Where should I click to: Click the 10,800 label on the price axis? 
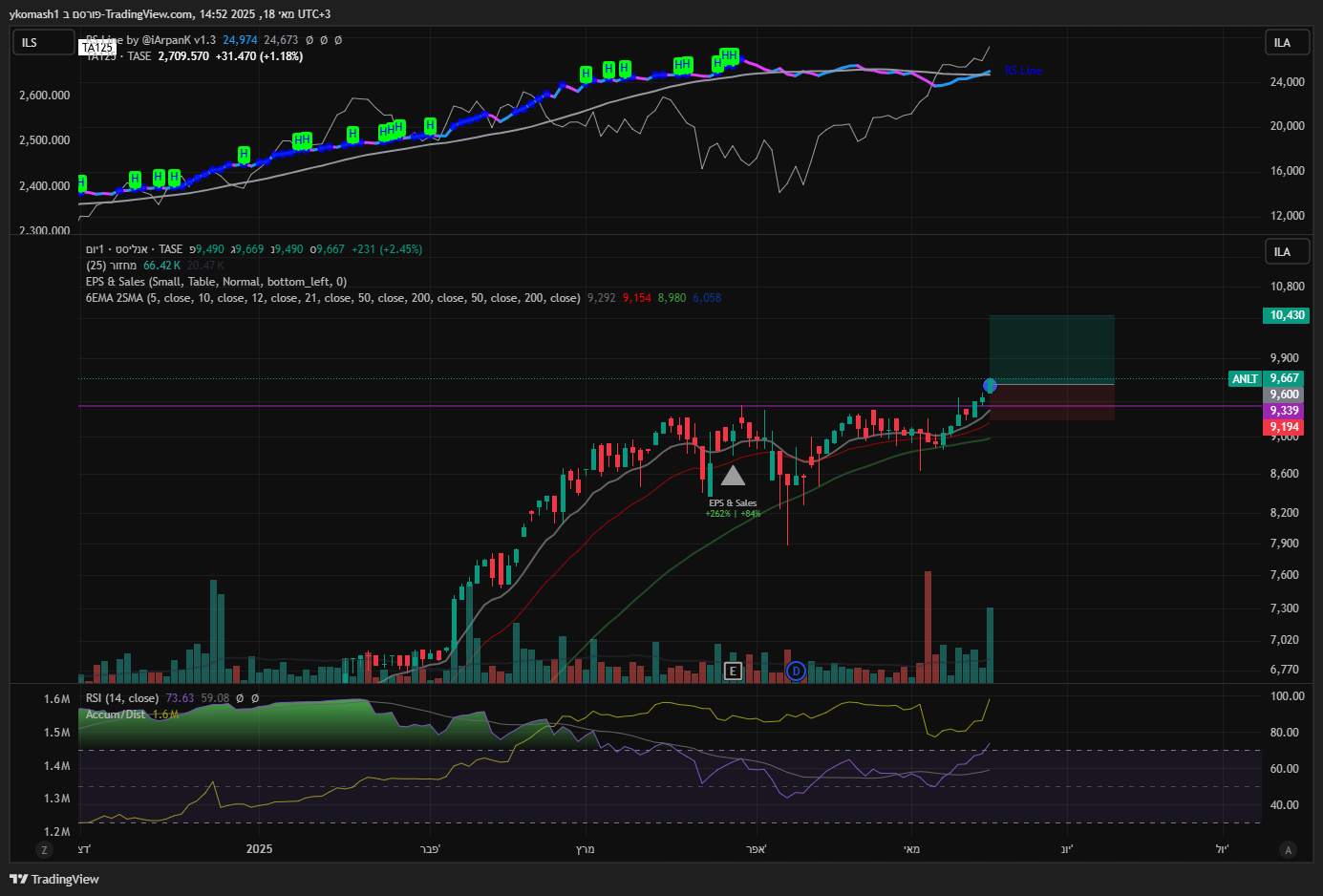pos(1287,287)
